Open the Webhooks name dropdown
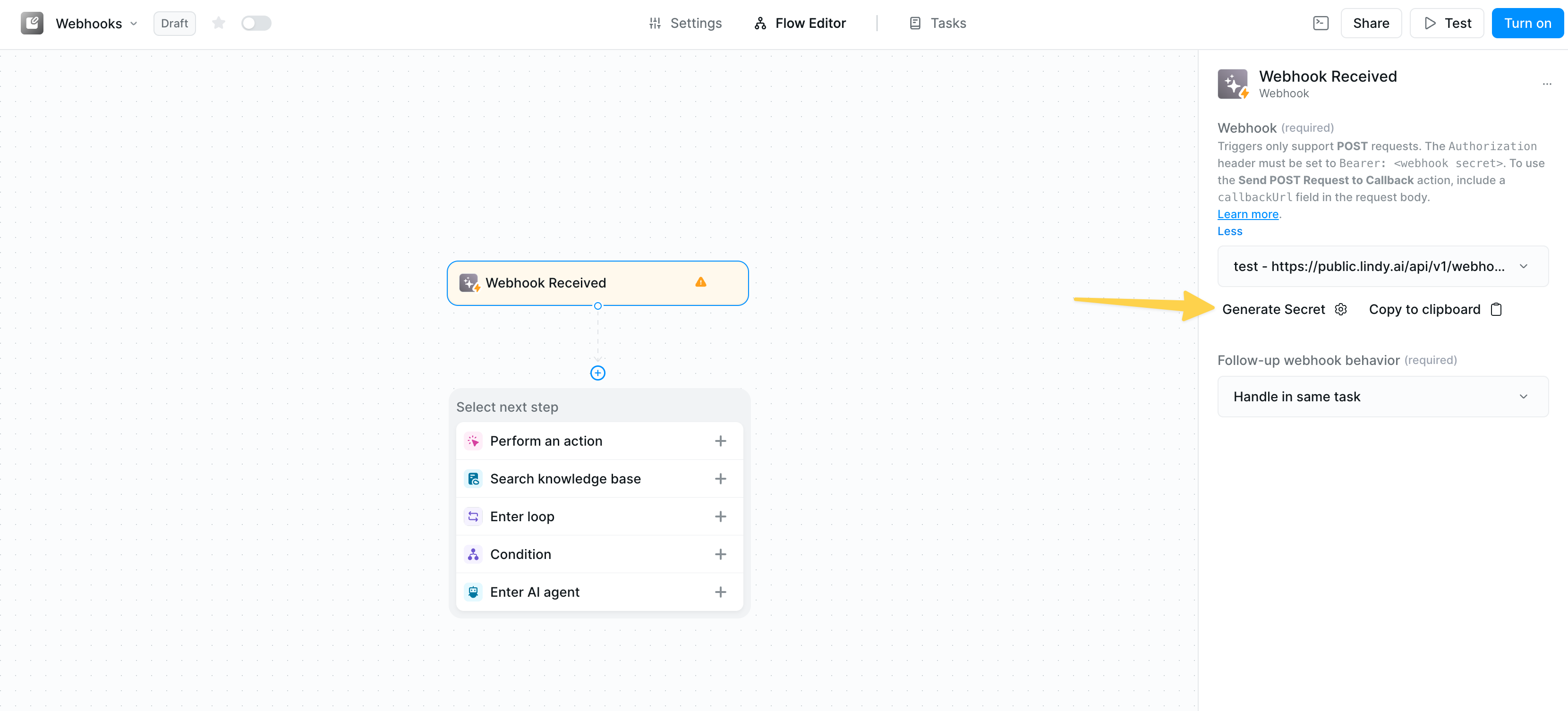This screenshot has width=1568, height=711. point(97,24)
